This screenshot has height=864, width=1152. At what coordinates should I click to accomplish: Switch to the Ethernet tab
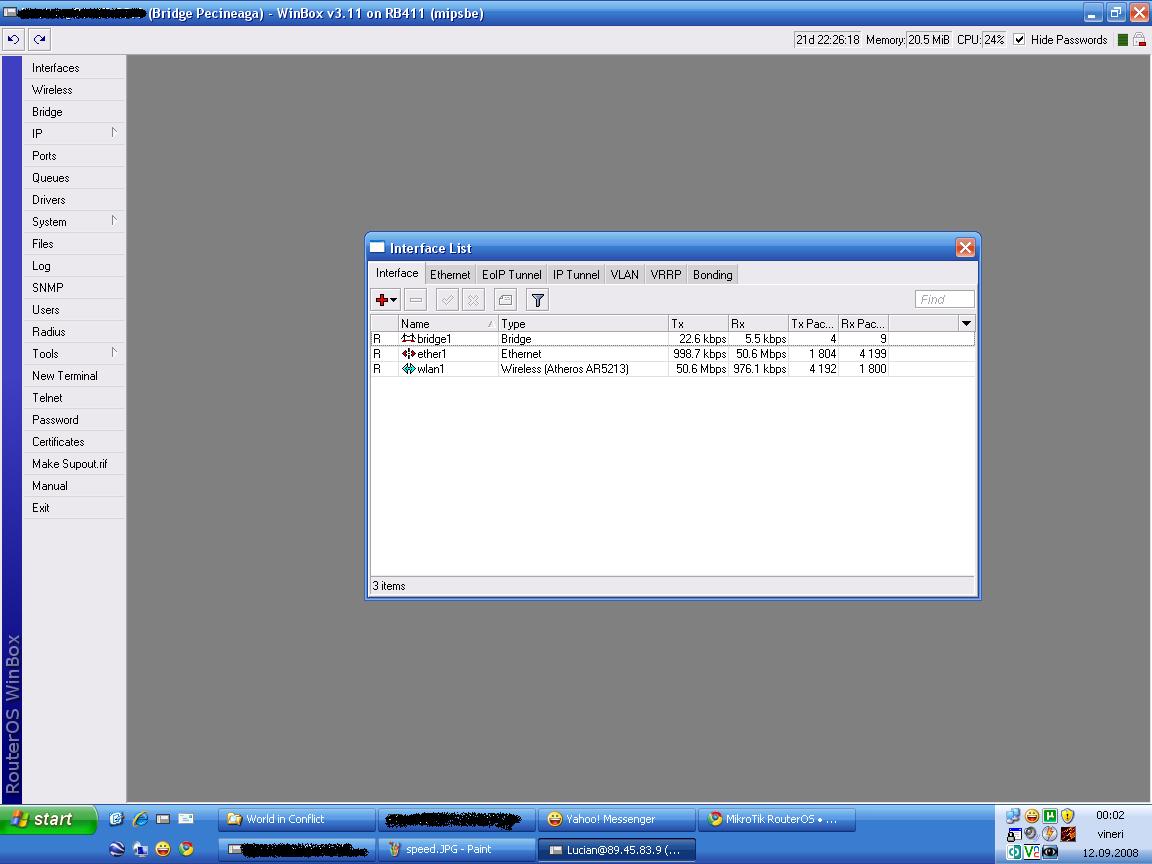pos(450,275)
